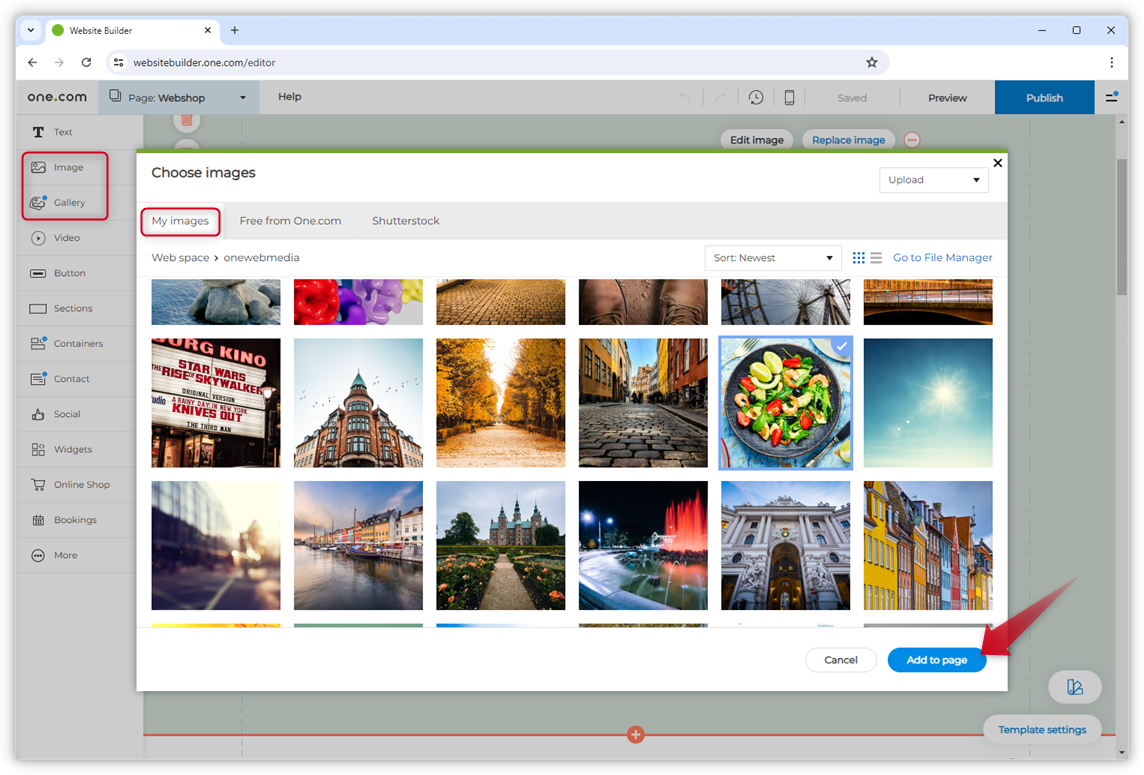Open the Sort: Newest dropdown
This screenshot has width=1144, height=775.
click(x=773, y=258)
